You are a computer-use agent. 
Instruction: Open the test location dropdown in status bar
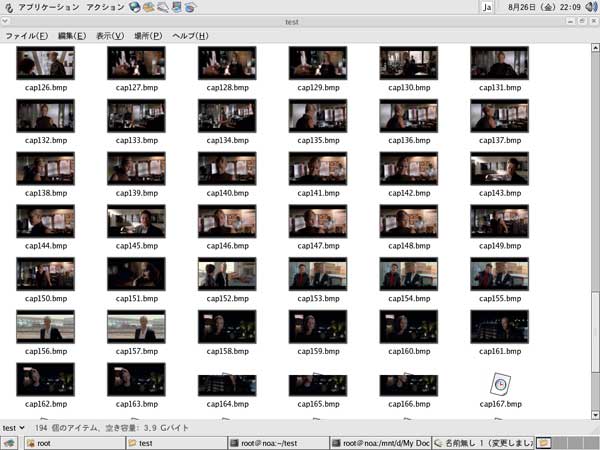pyautogui.click(x=13, y=428)
